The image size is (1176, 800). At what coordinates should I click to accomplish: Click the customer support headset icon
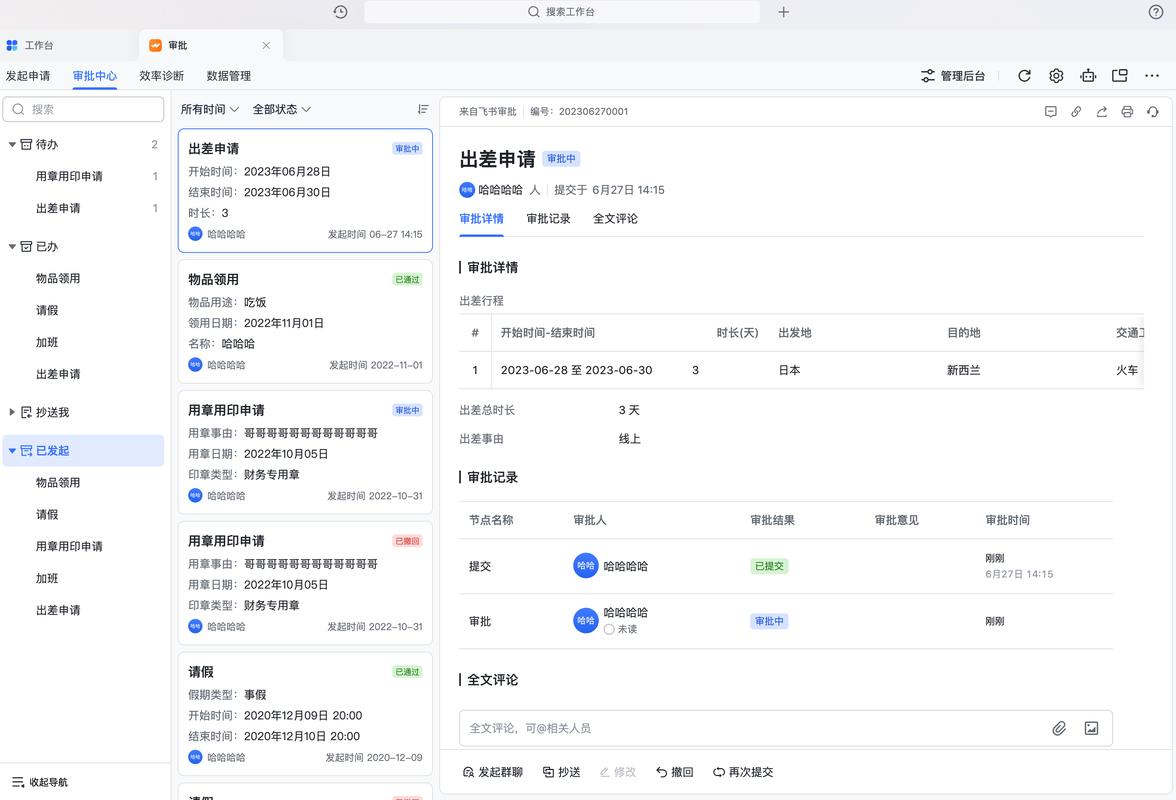(1153, 112)
